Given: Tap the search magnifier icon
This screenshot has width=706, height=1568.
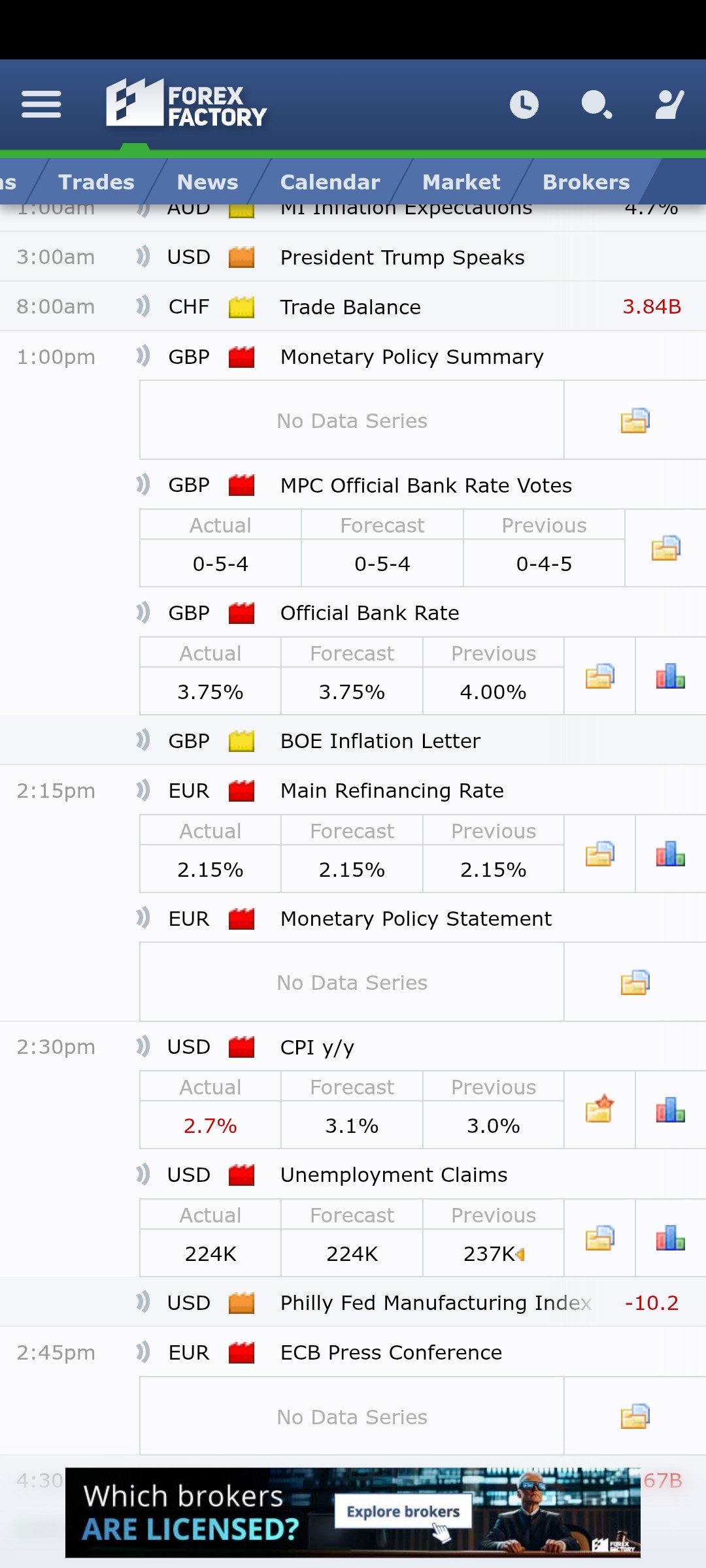Looking at the screenshot, I should pos(596,105).
